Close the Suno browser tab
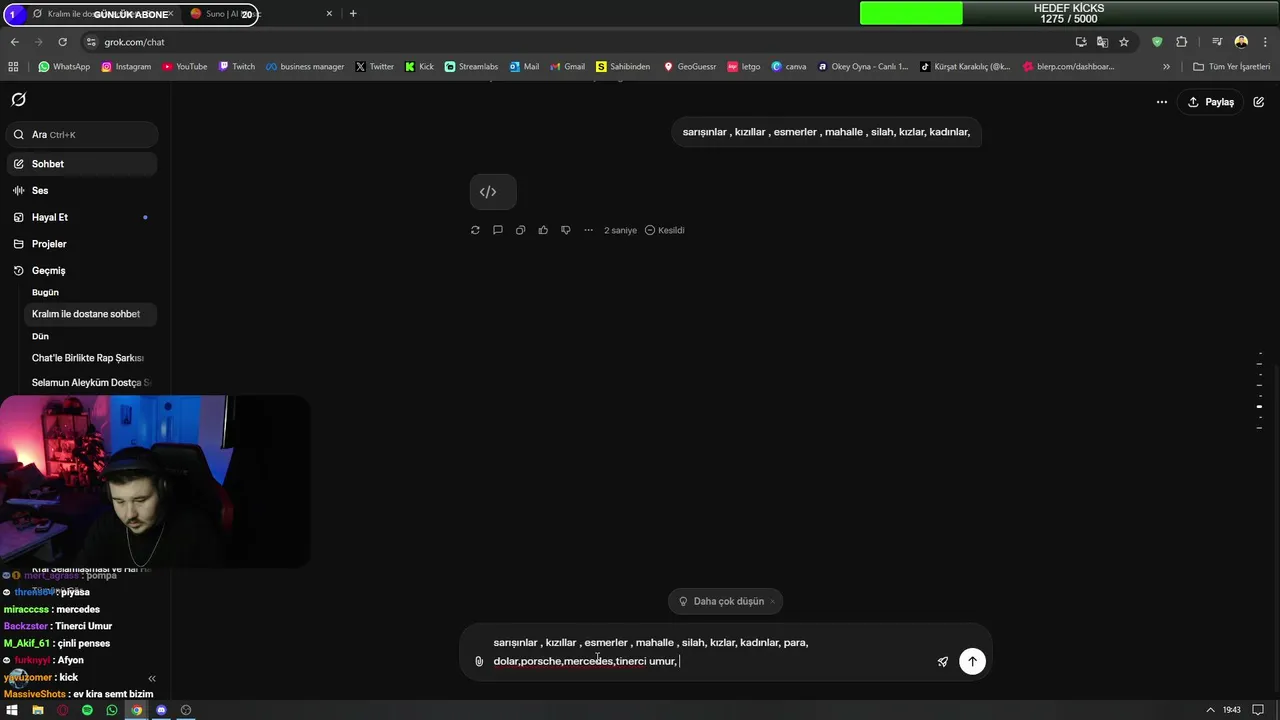Image resolution: width=1280 pixels, height=720 pixels. (330, 14)
